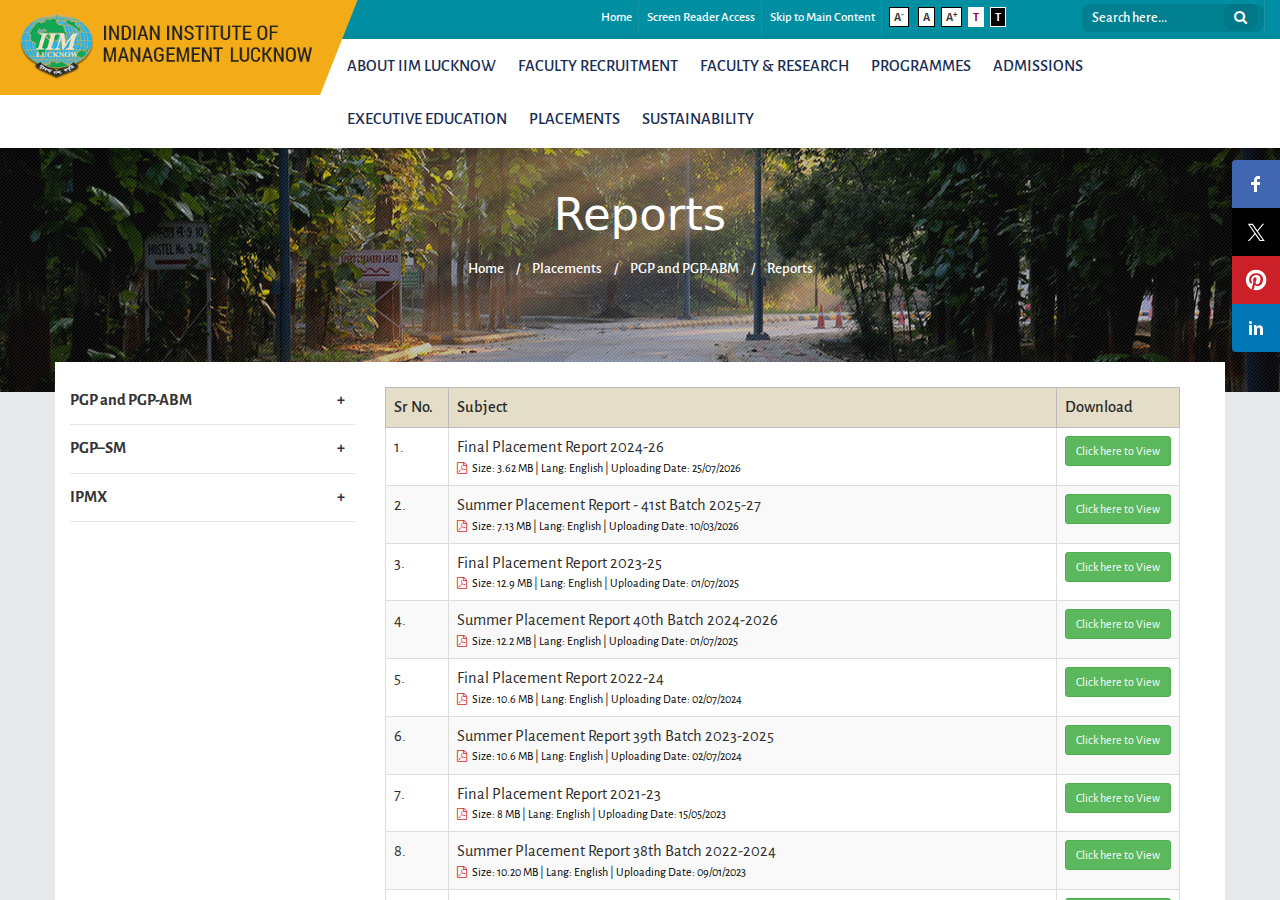This screenshot has height=900, width=1280.
Task: Click Home in breadcrumb trail
Action: [486, 268]
